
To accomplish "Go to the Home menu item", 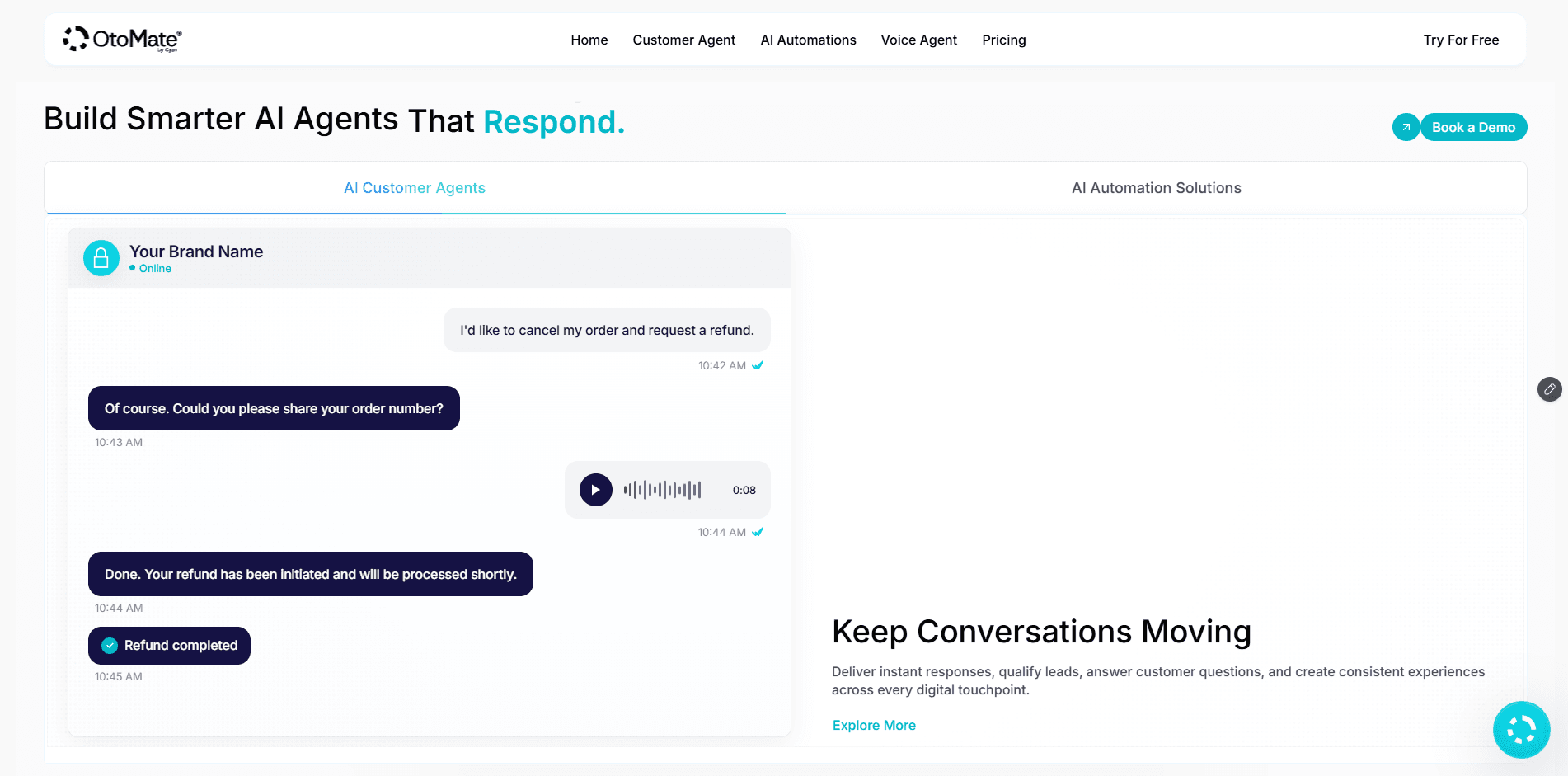I will (x=589, y=40).
